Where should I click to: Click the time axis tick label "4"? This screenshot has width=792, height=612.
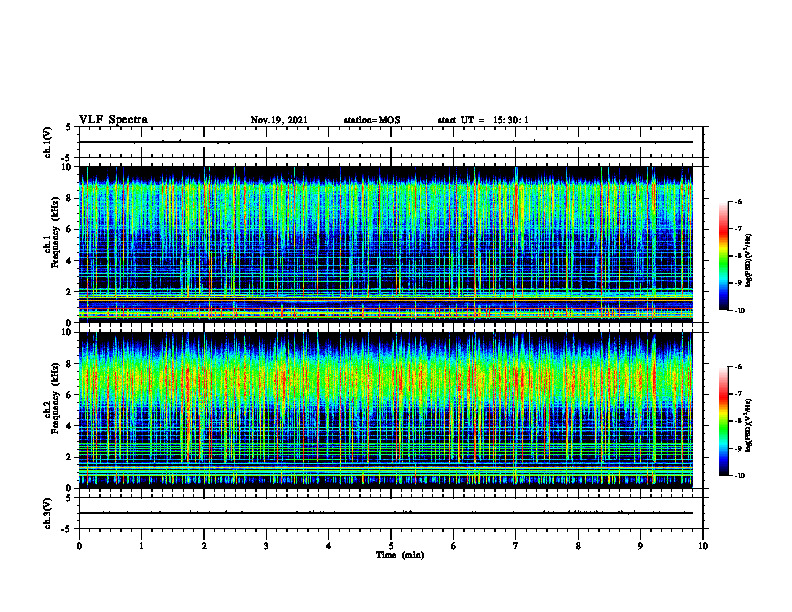[329, 546]
